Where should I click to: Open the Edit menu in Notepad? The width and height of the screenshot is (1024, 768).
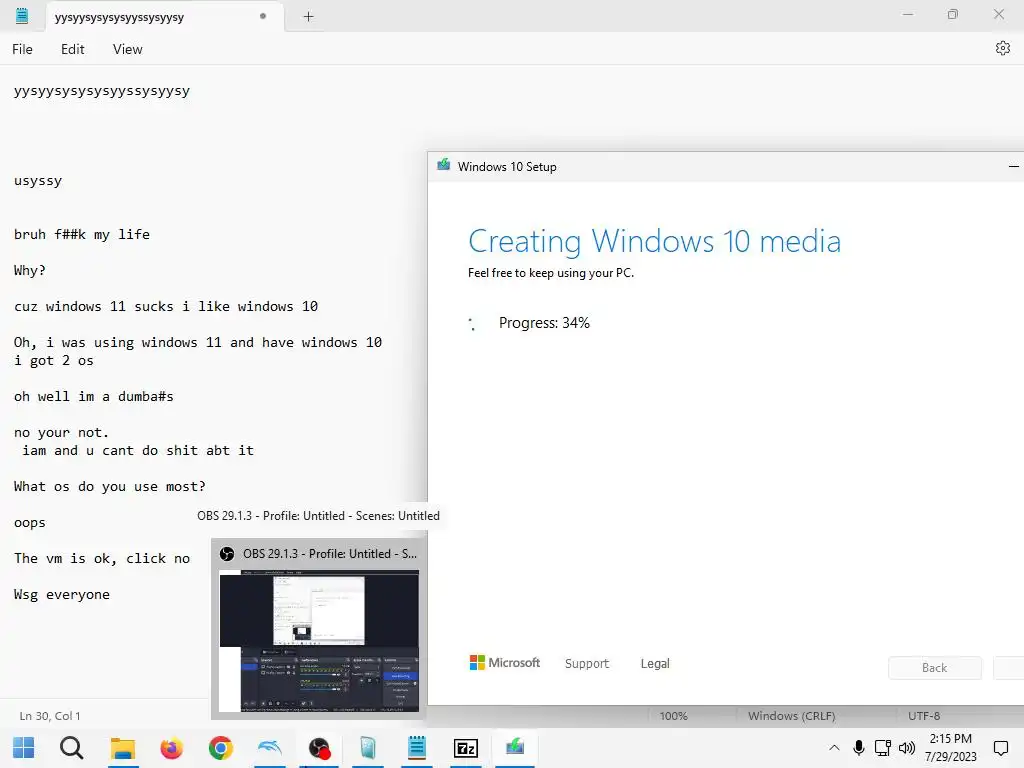click(72, 49)
